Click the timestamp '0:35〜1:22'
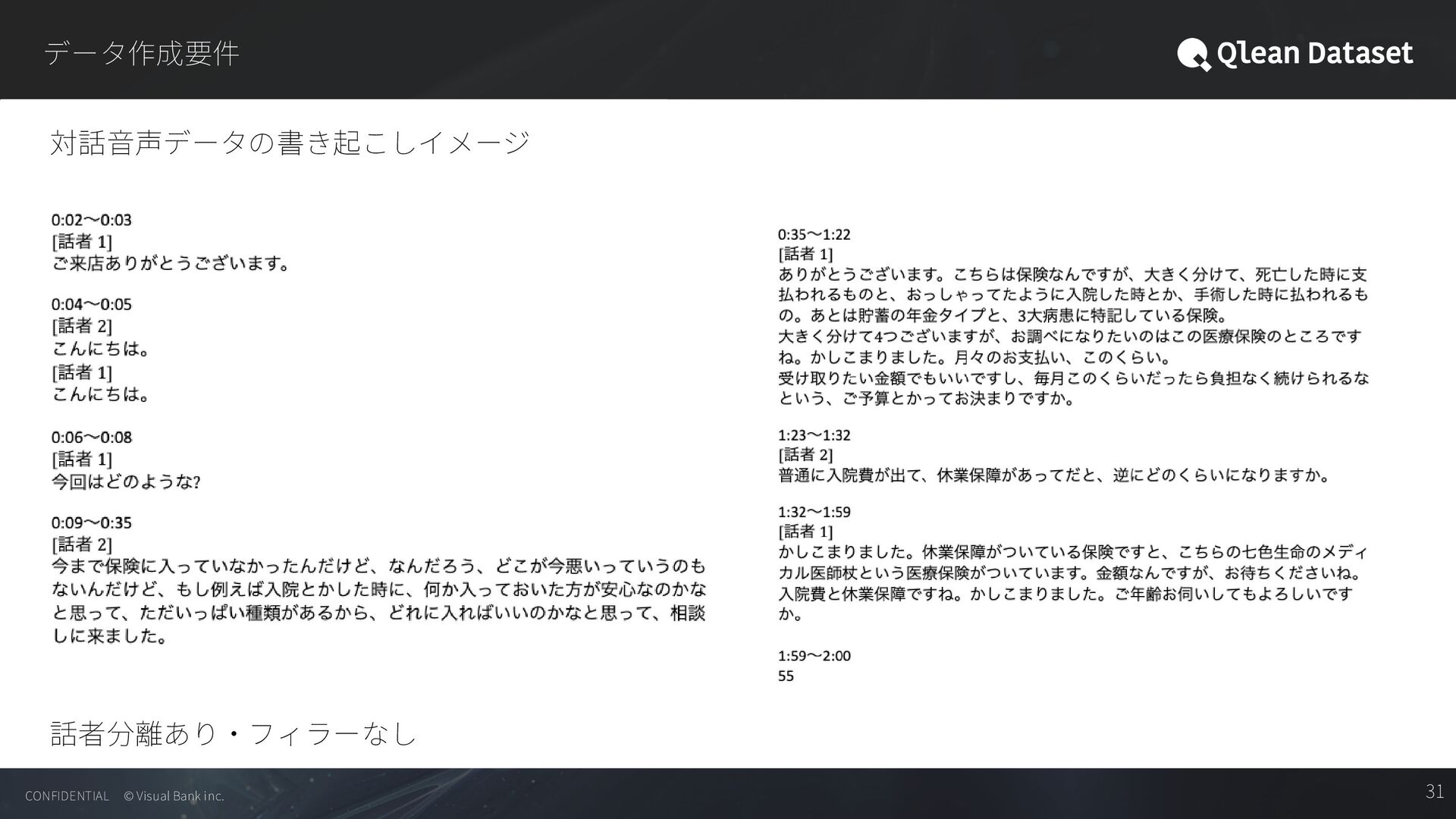This screenshot has height=819, width=1456. tap(814, 234)
